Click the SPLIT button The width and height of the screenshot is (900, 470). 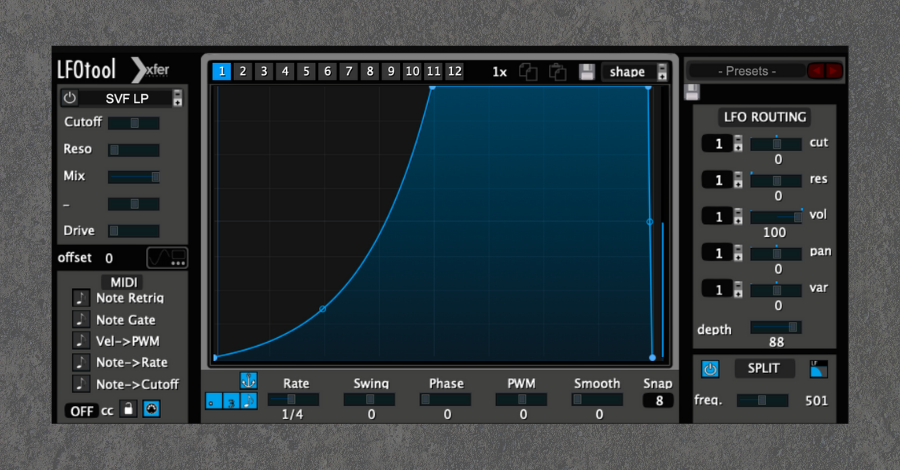coord(764,368)
